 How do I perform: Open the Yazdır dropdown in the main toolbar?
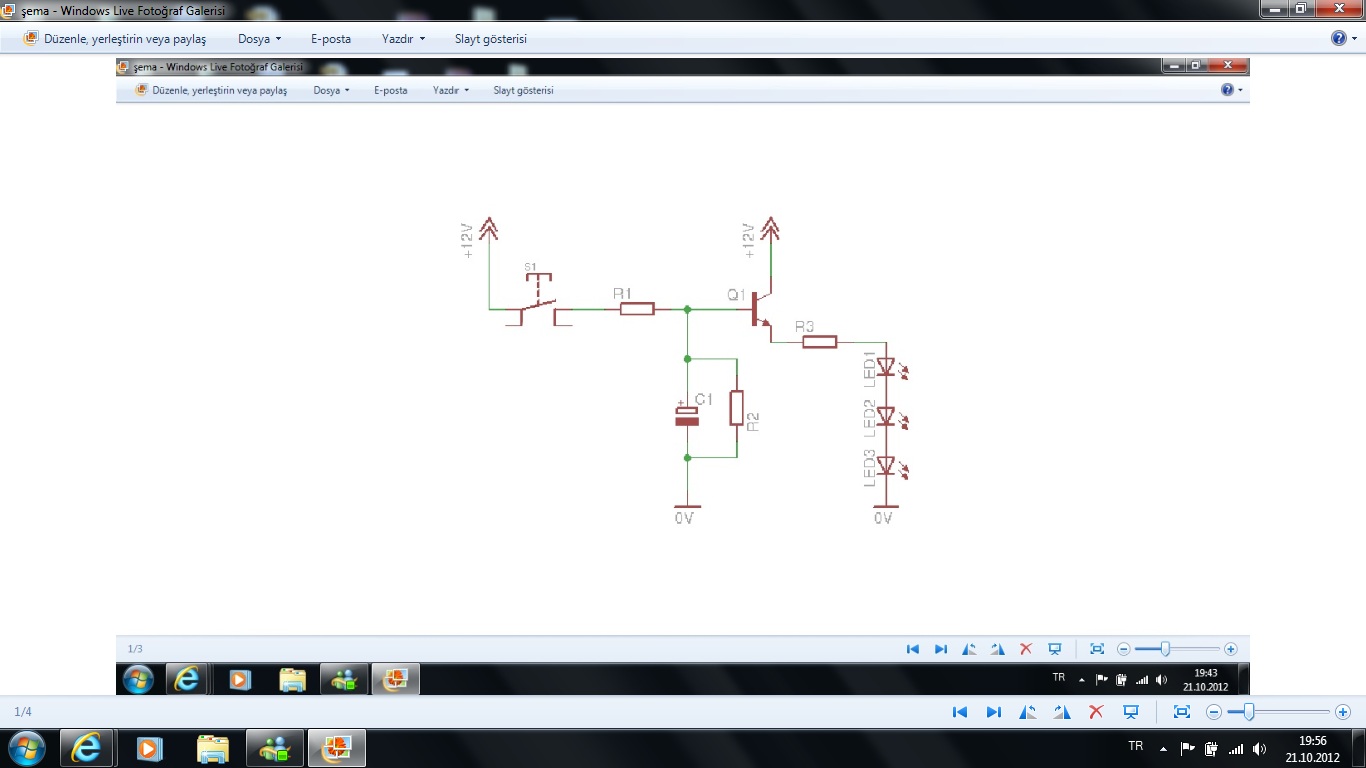(x=403, y=39)
